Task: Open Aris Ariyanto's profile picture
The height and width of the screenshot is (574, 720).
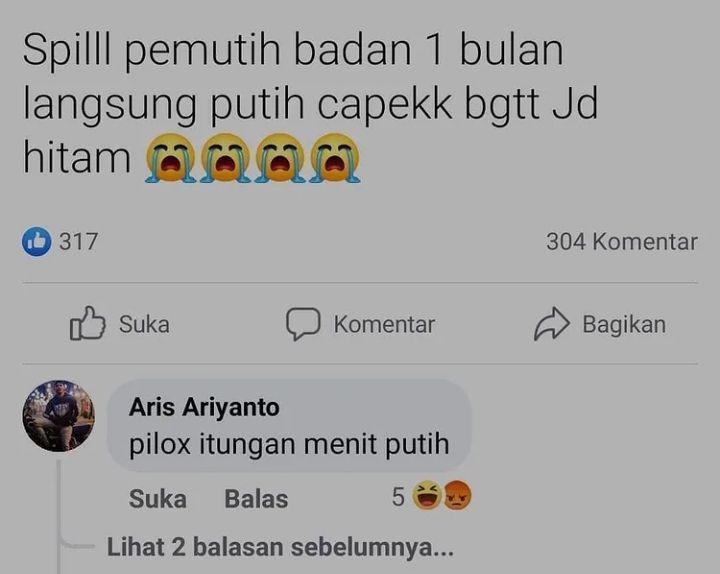Action: coord(59,416)
